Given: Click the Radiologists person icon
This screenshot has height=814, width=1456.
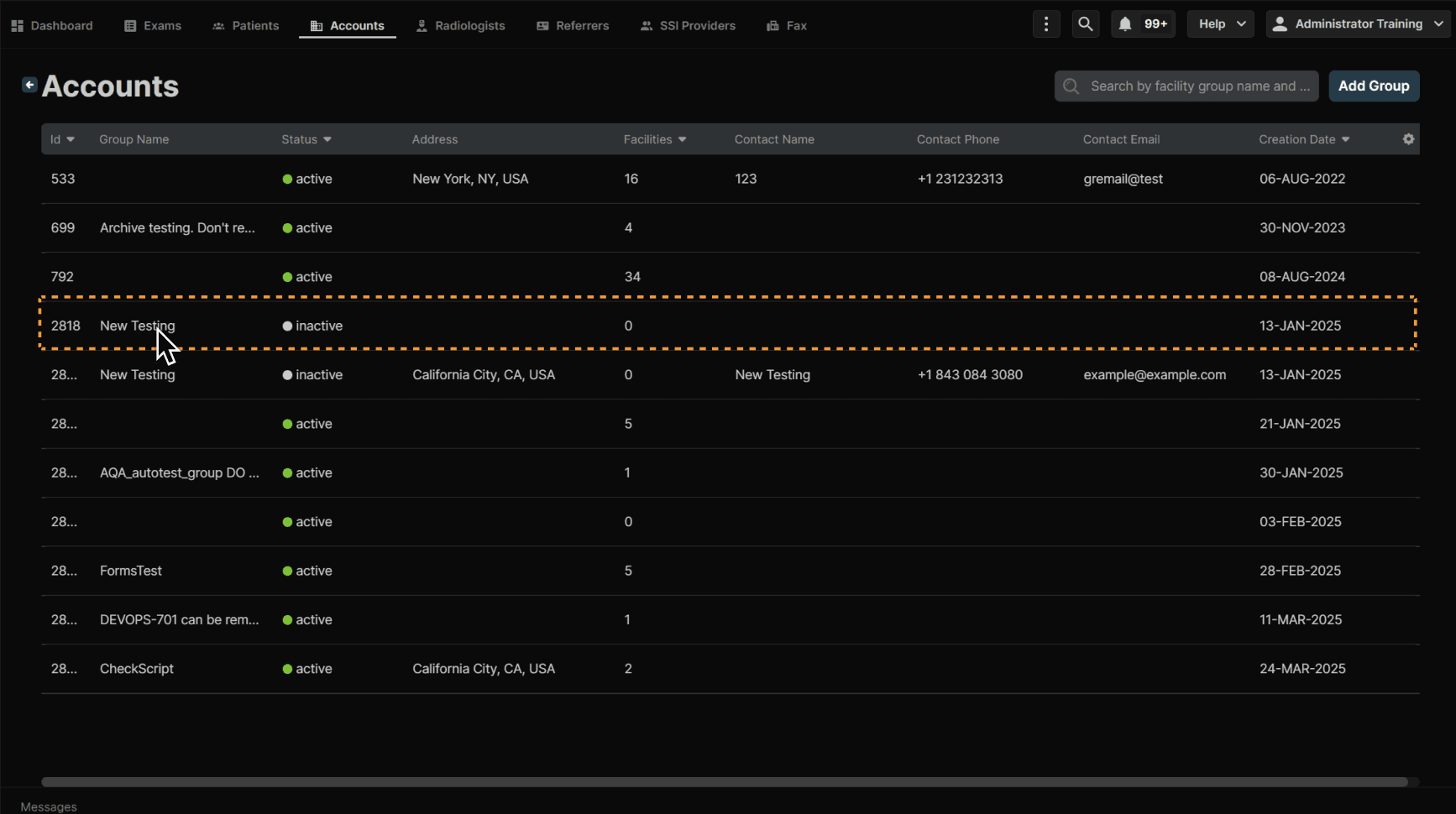Looking at the screenshot, I should tap(422, 26).
